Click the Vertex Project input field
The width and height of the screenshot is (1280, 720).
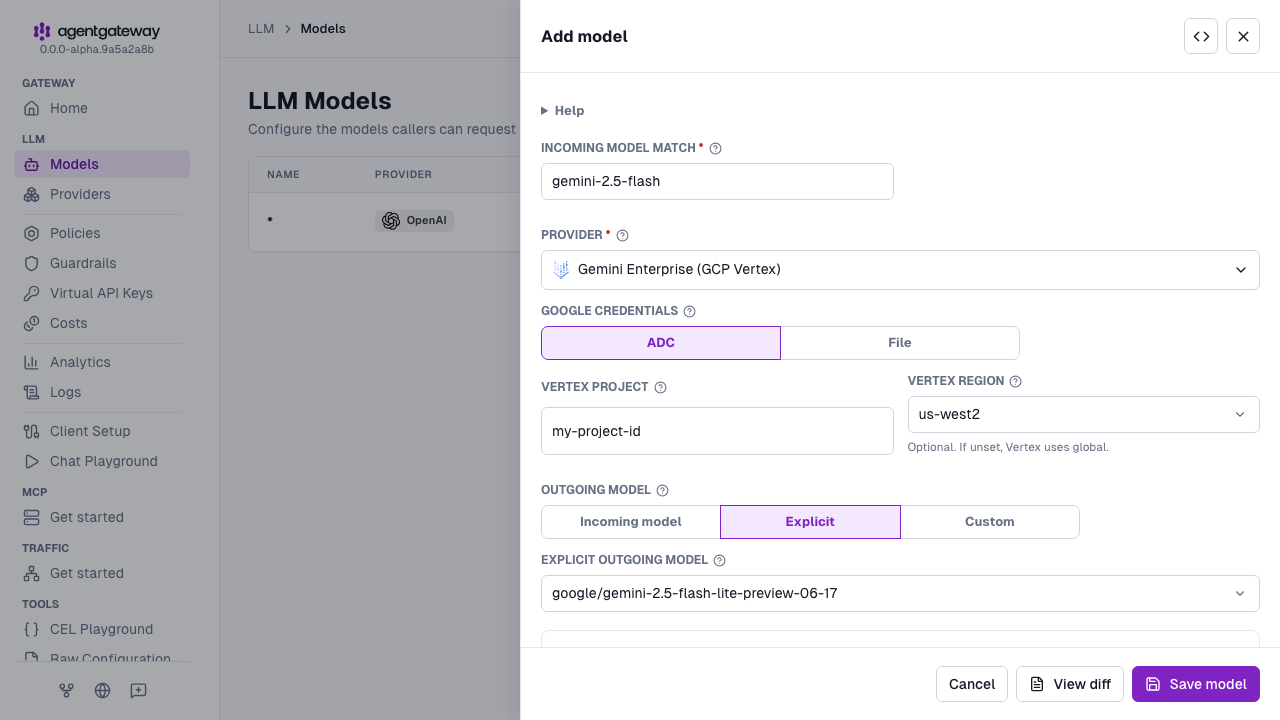[x=717, y=431]
